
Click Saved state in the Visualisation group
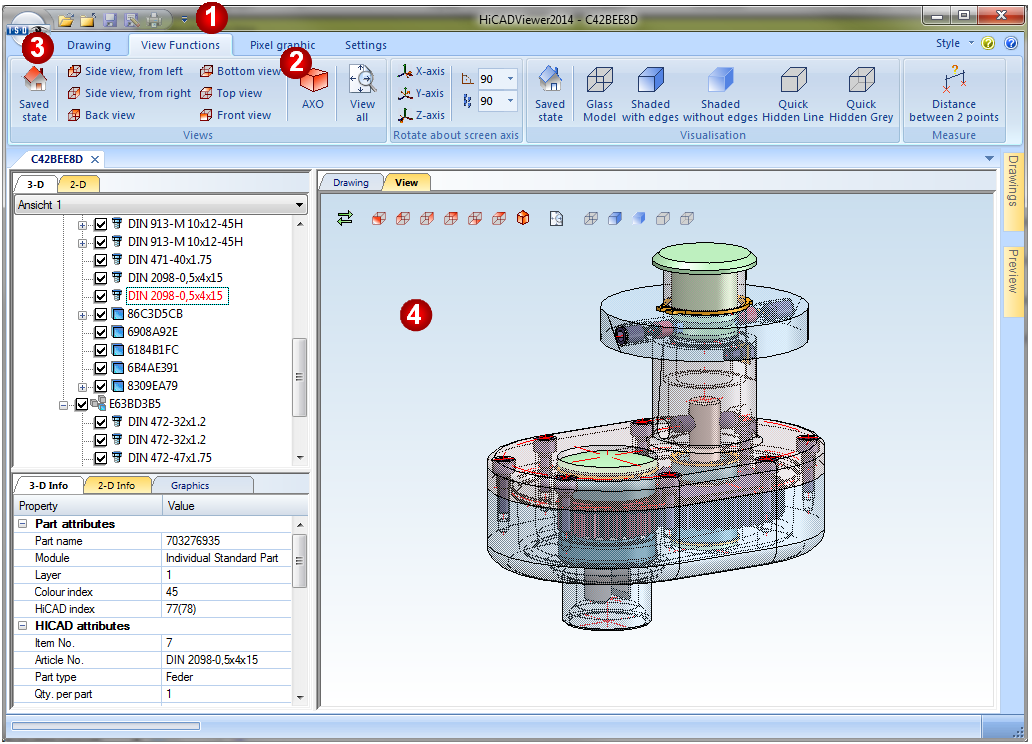(550, 93)
